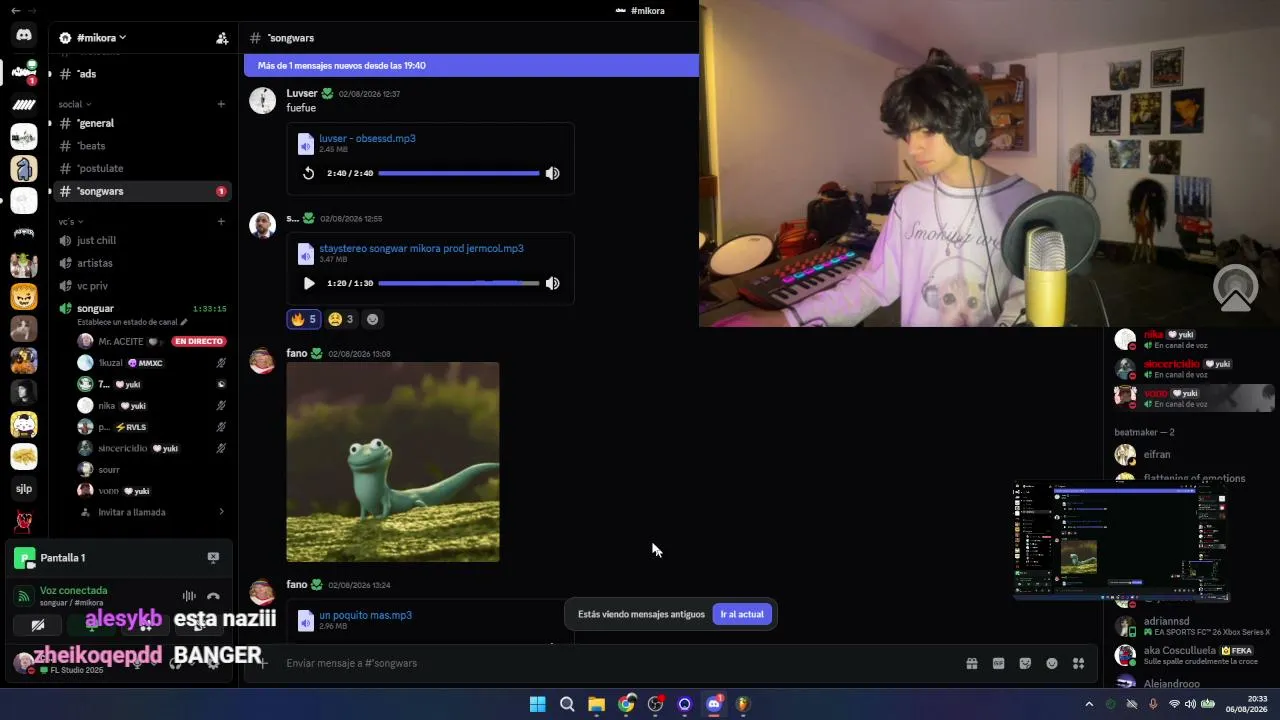Open the beats text channel

click(144, 146)
